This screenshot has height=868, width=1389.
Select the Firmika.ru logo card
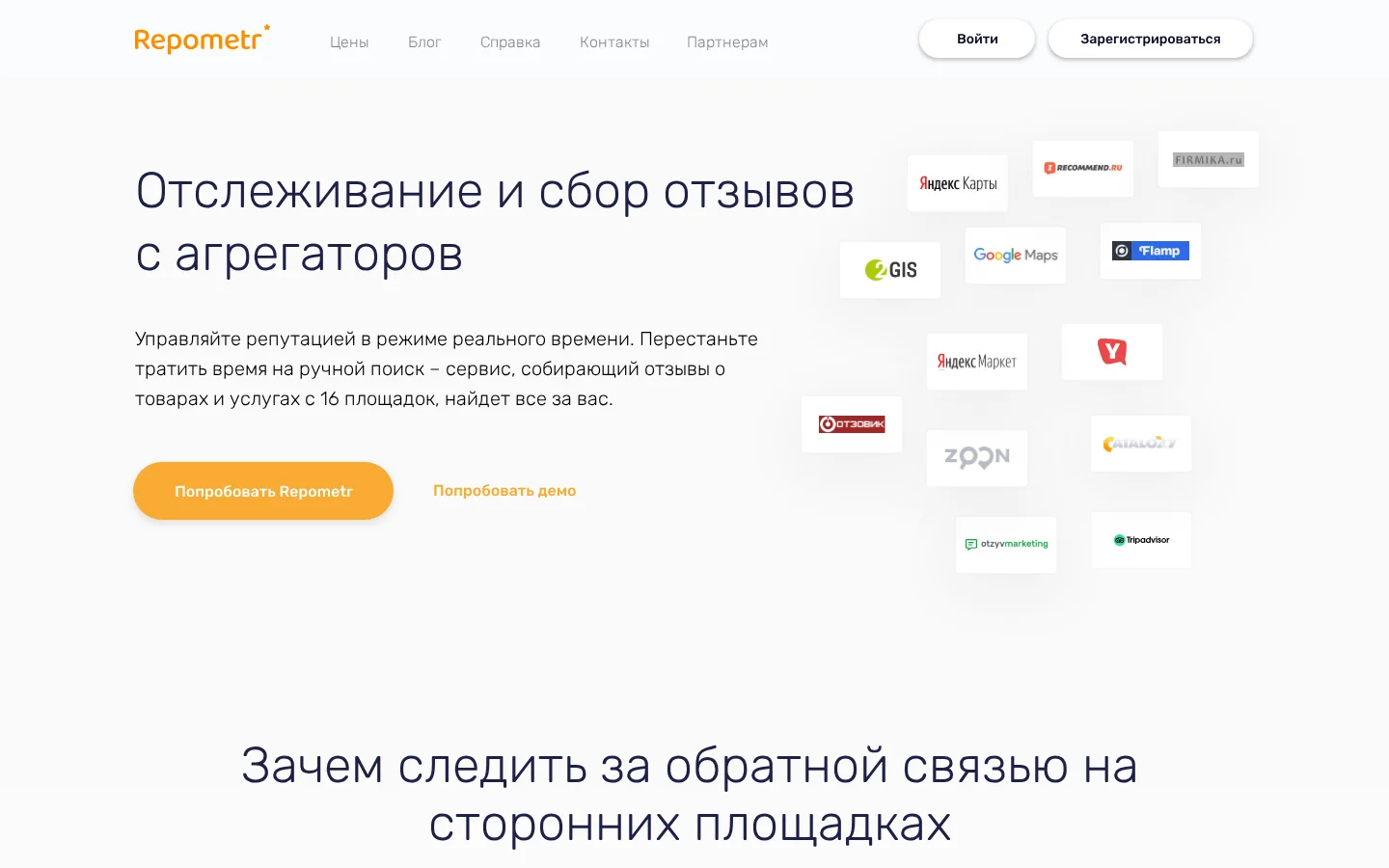coord(1209,159)
